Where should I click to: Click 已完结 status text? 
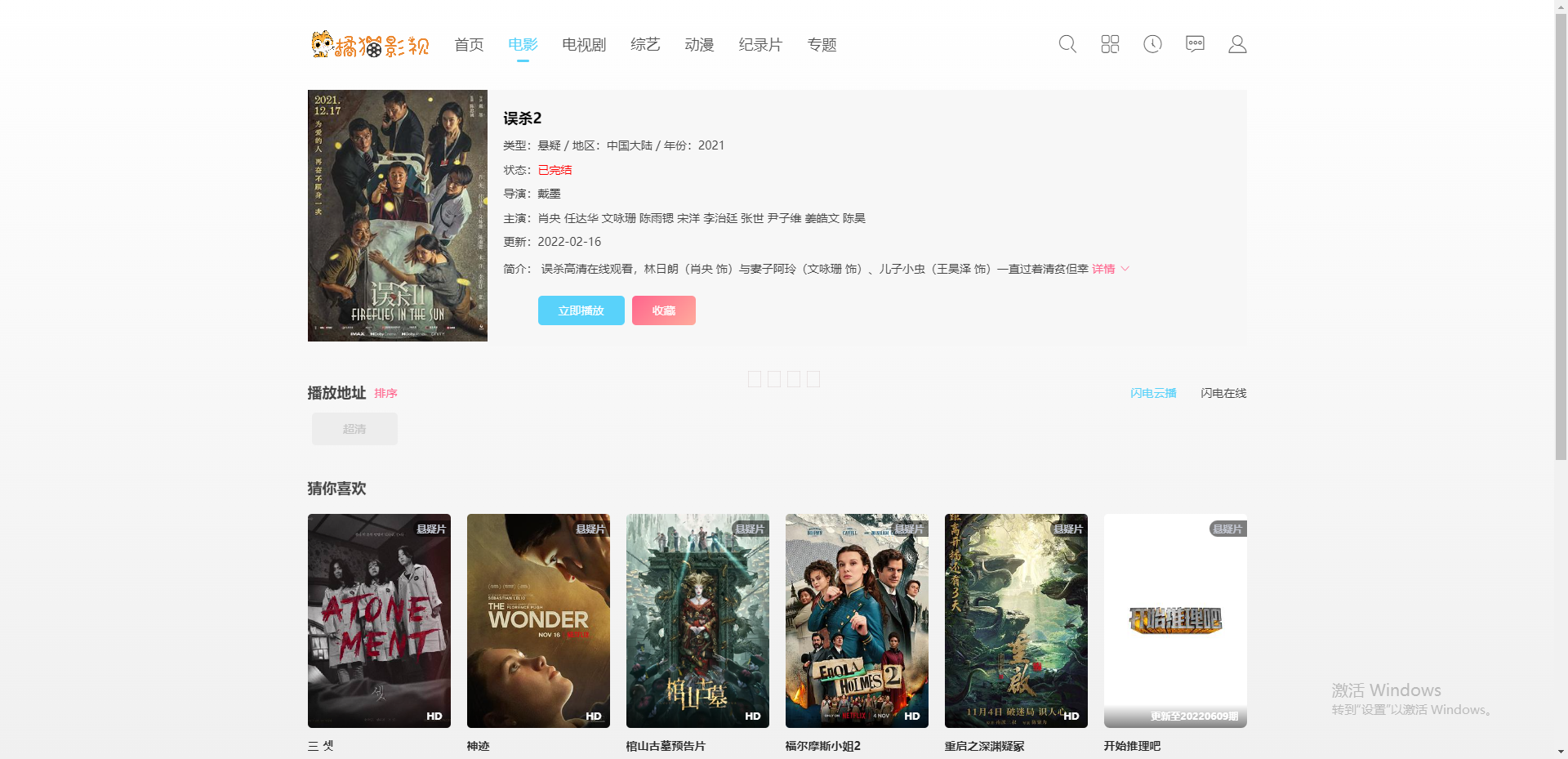click(555, 170)
